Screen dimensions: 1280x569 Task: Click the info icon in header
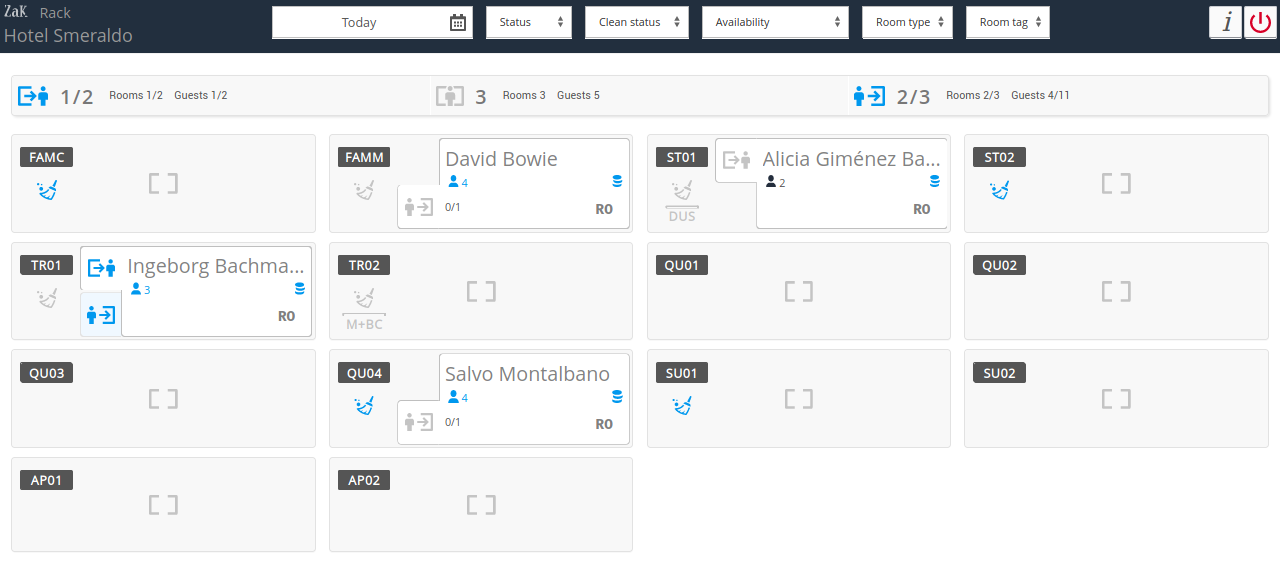pos(1225,22)
